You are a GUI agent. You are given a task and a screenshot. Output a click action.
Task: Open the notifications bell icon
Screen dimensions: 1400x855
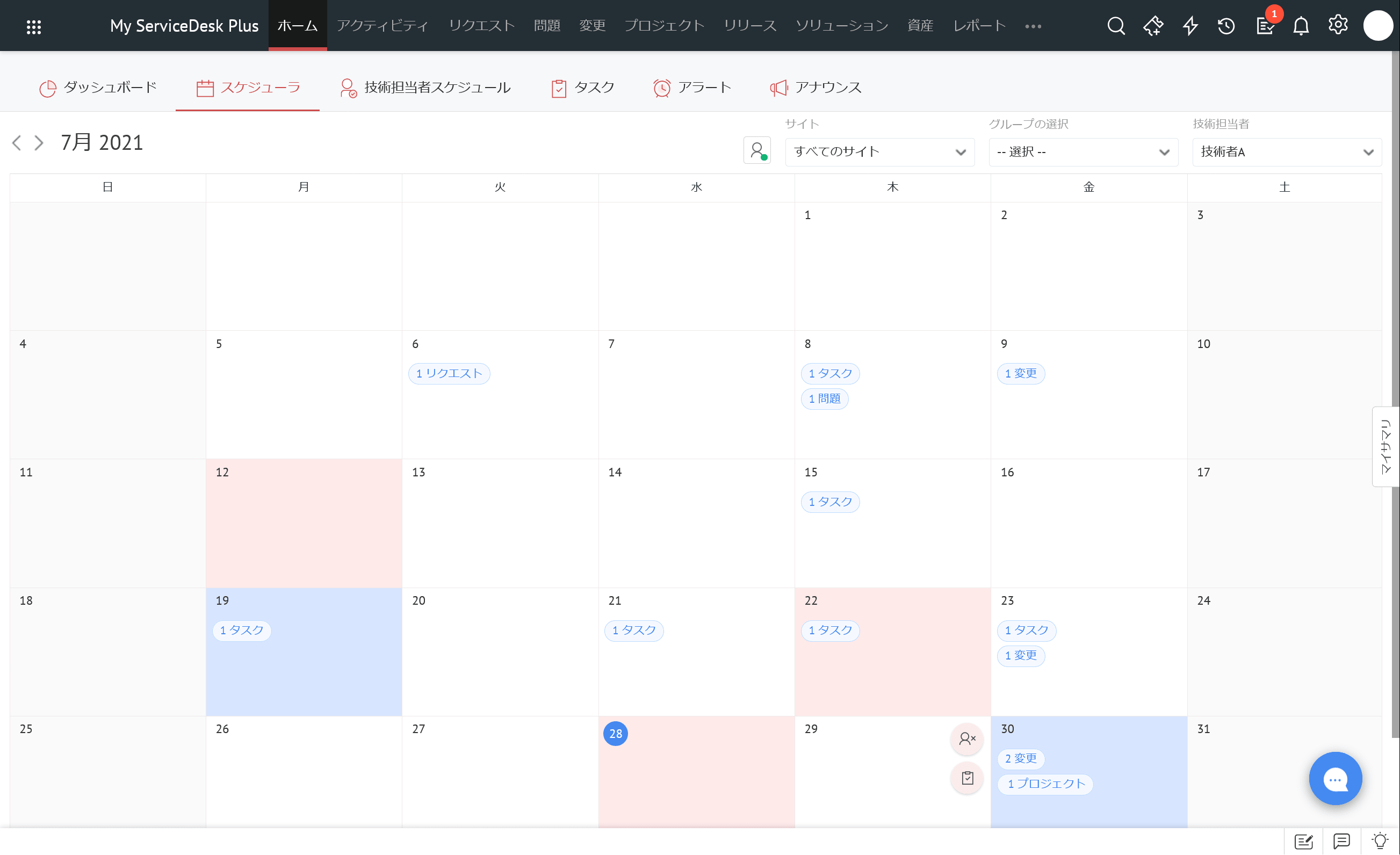pyautogui.click(x=1301, y=26)
